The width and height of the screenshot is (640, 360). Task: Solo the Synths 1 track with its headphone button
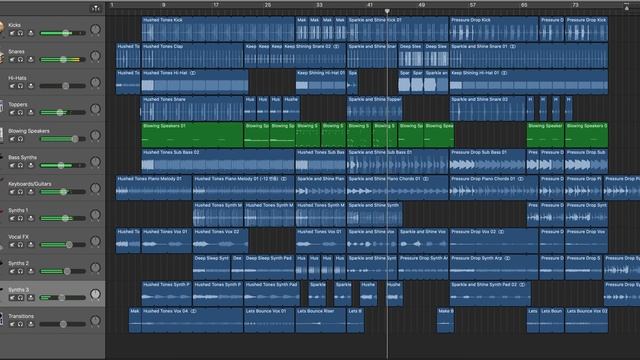click(x=20, y=218)
